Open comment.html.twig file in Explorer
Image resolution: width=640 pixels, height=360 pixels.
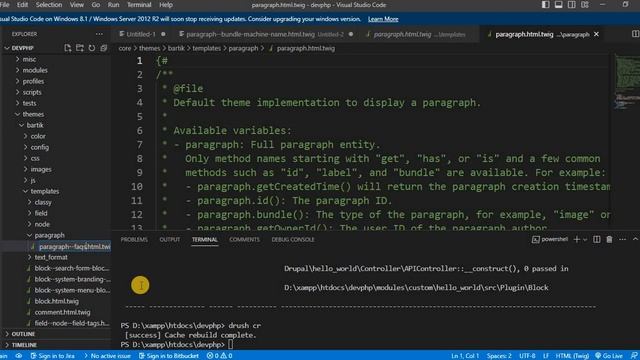[x=62, y=312]
